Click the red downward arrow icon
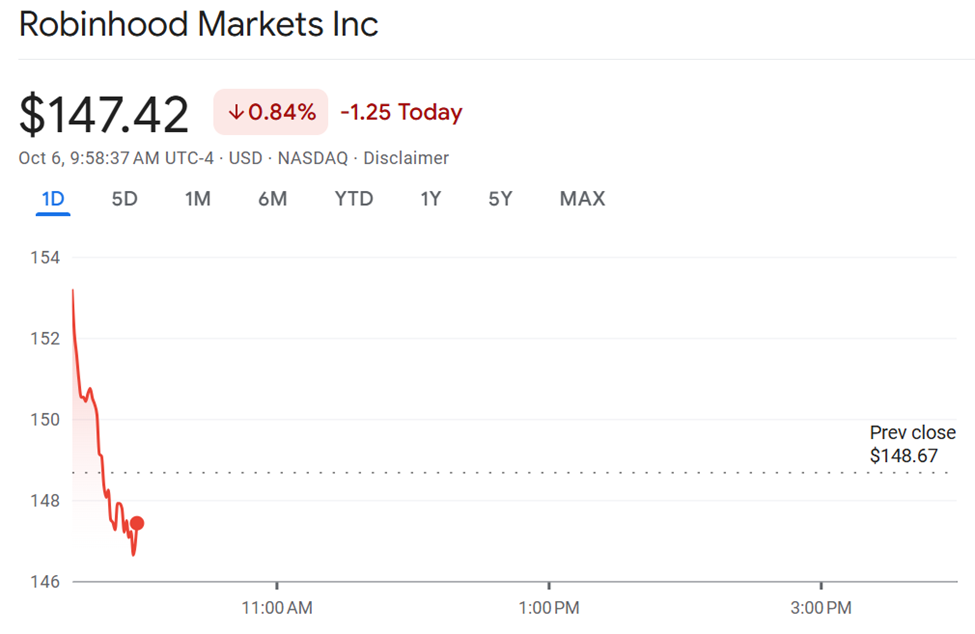This screenshot has width=975, height=634. coord(235,113)
